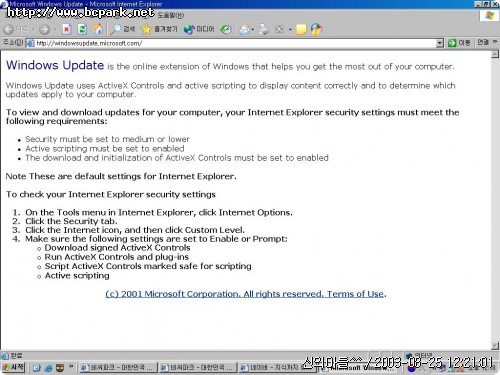Click the page icon in the address bar
Screen dimensions: 500x375
point(30,43)
